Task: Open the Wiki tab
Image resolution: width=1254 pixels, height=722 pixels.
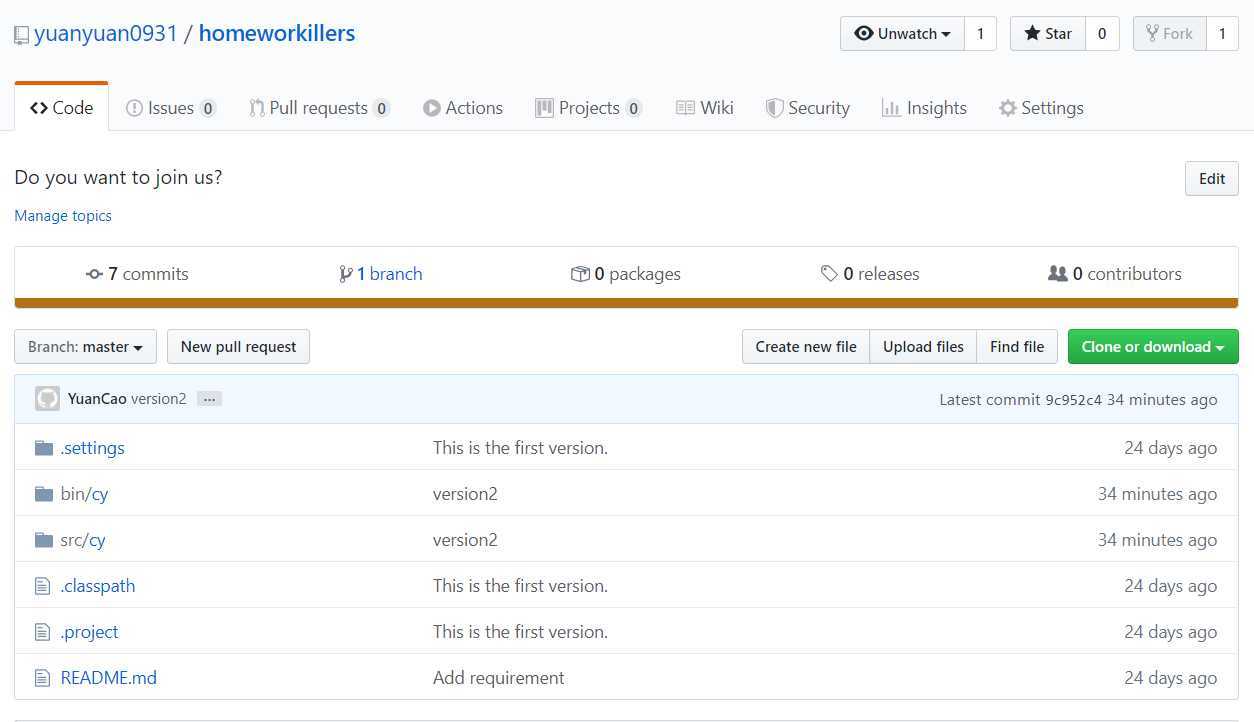Action: (705, 108)
